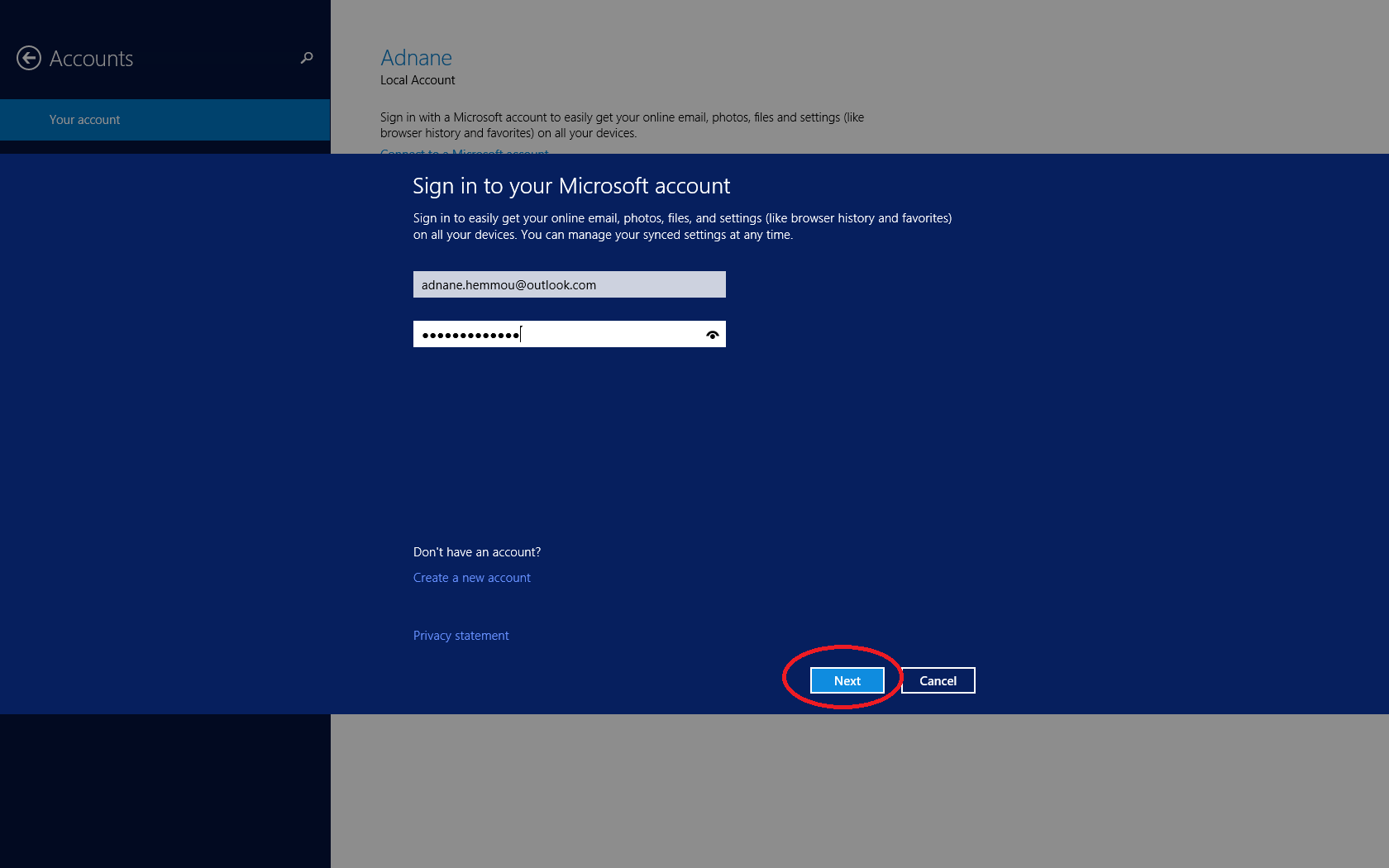
Task: Click the Don't have an account? text
Action: click(477, 552)
